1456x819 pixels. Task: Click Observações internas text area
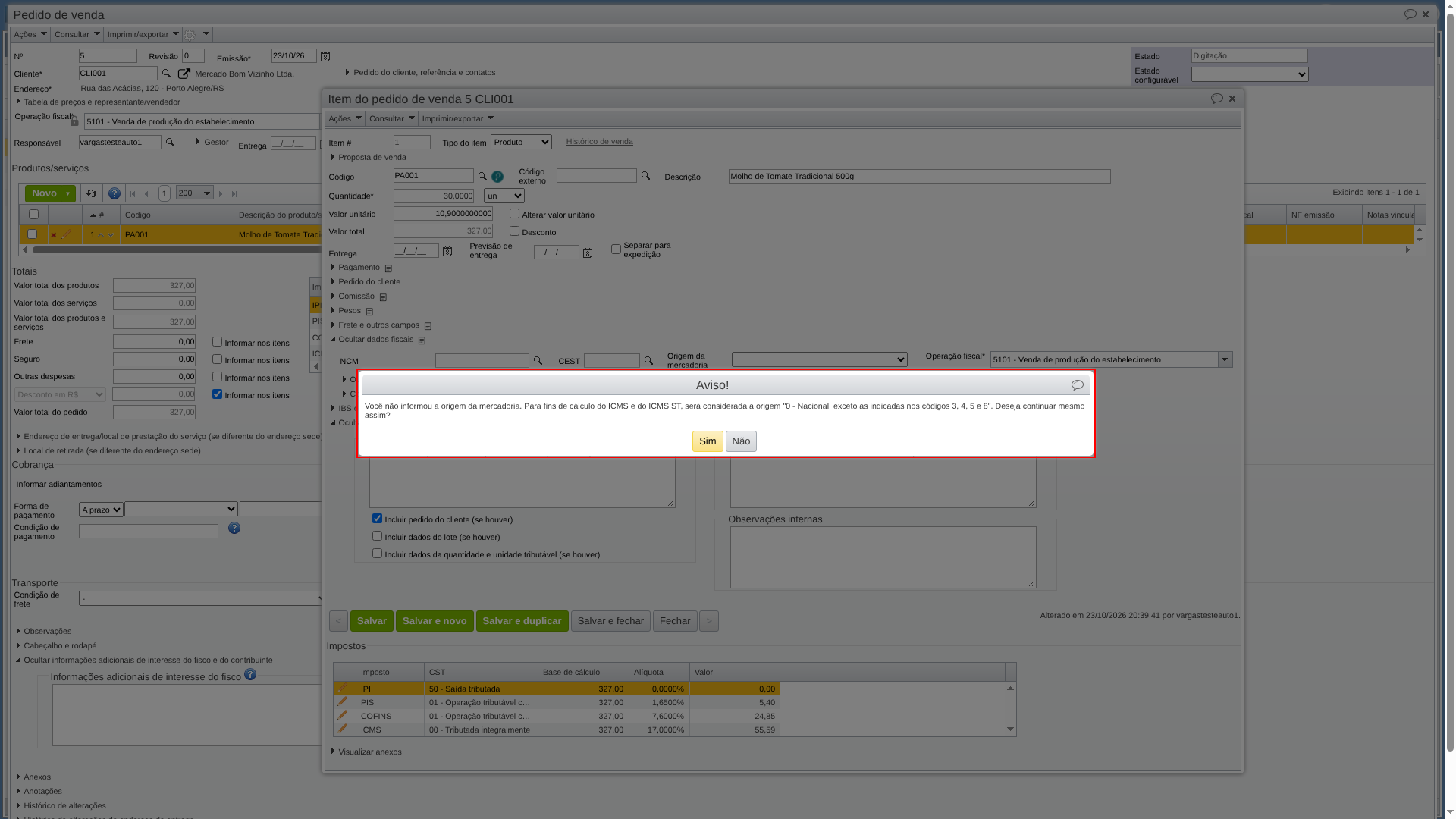click(883, 557)
